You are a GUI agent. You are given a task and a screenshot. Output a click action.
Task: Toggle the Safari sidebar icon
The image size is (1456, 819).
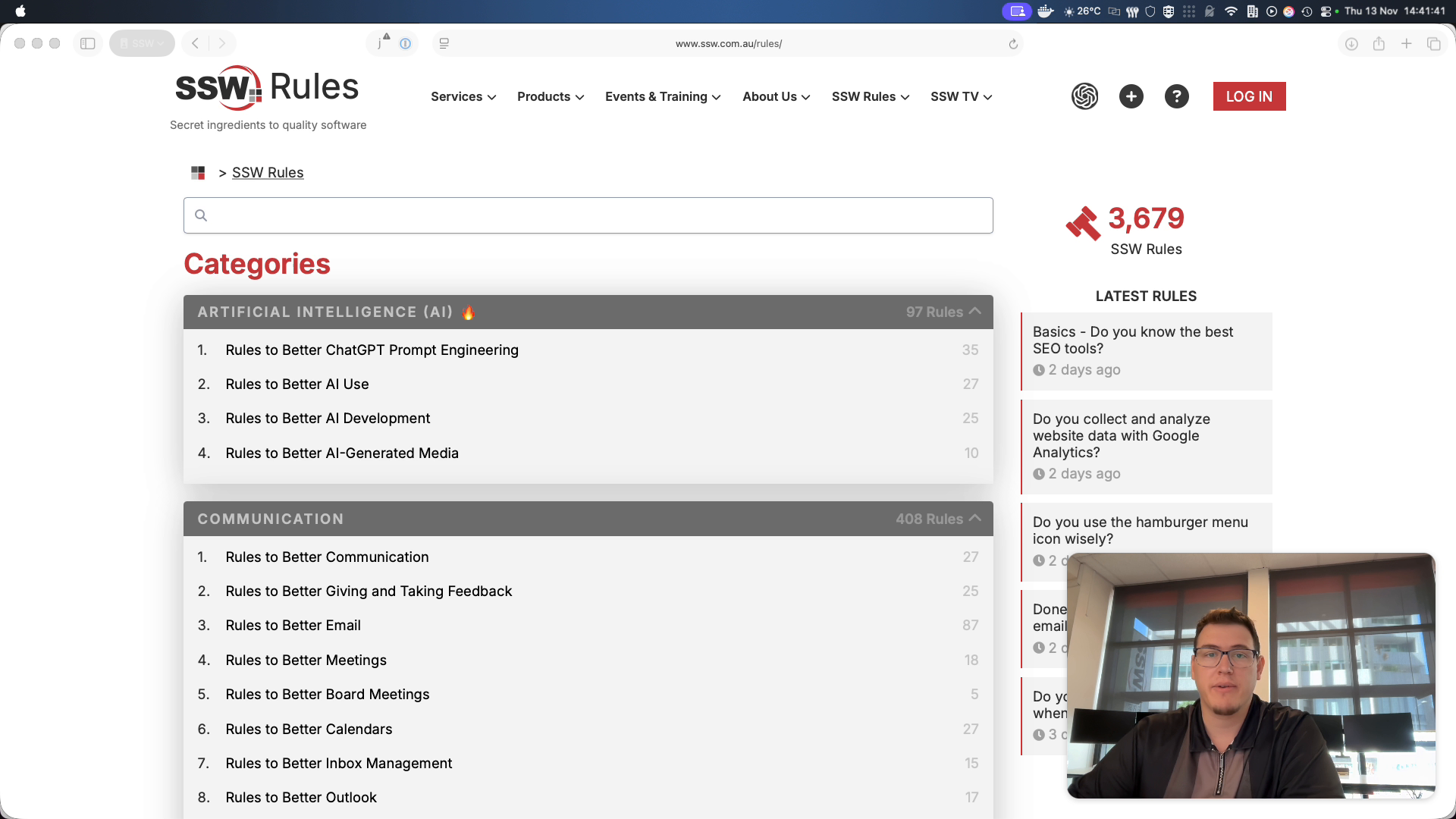coord(88,44)
